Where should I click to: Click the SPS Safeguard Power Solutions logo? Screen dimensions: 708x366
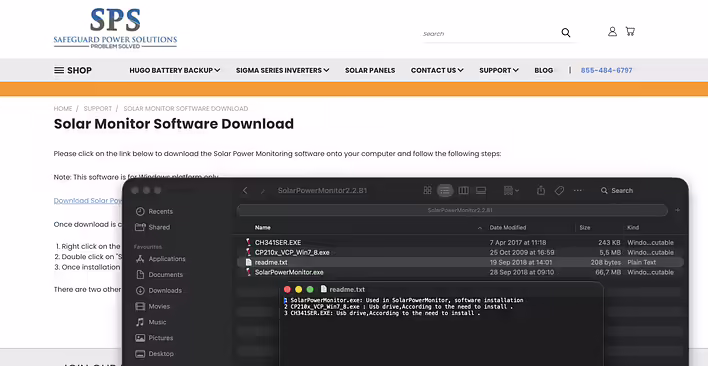[x=115, y=28]
